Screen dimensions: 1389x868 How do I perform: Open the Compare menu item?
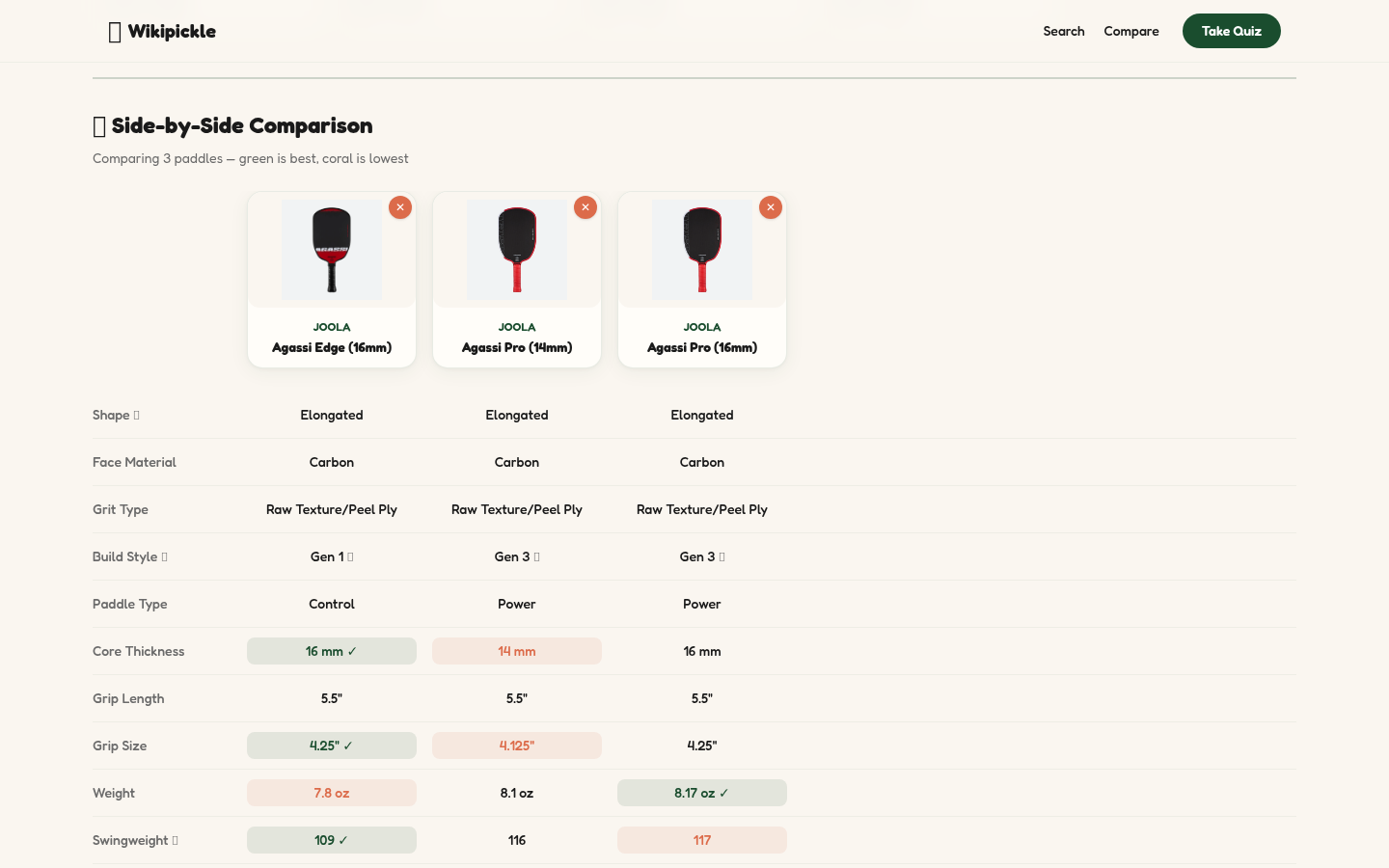1130,31
